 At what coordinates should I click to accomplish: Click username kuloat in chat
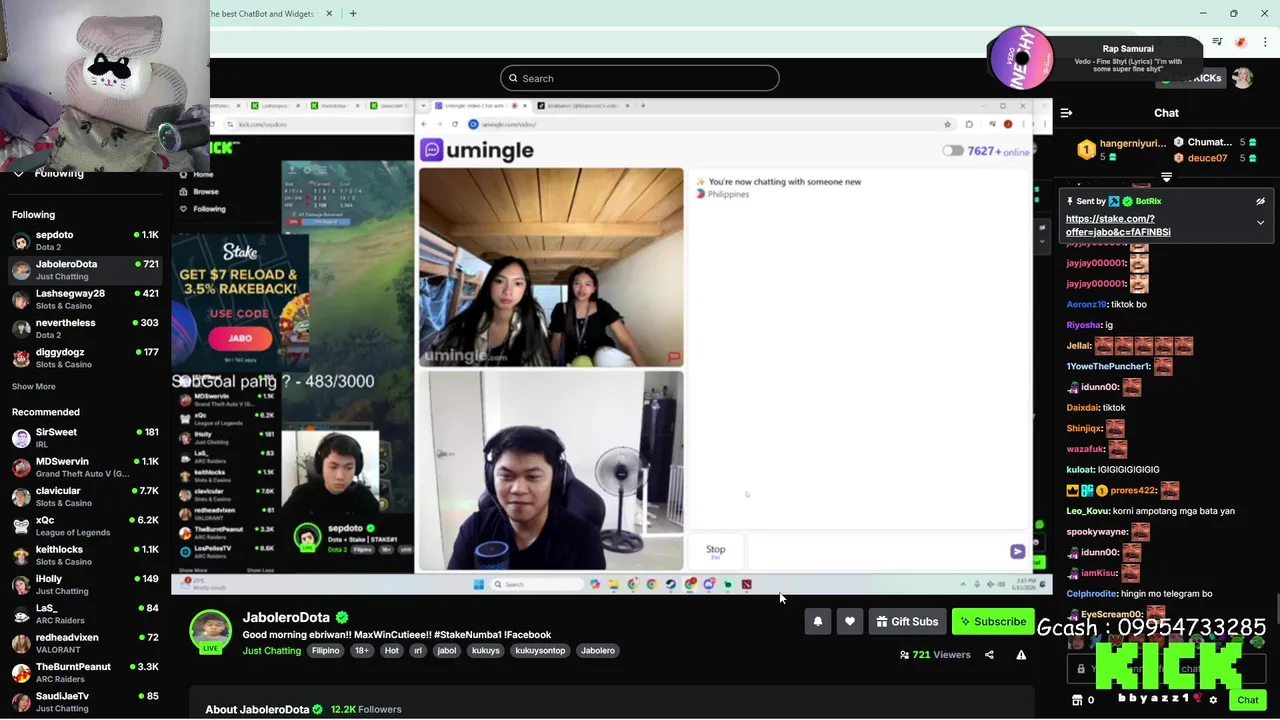(x=1080, y=470)
